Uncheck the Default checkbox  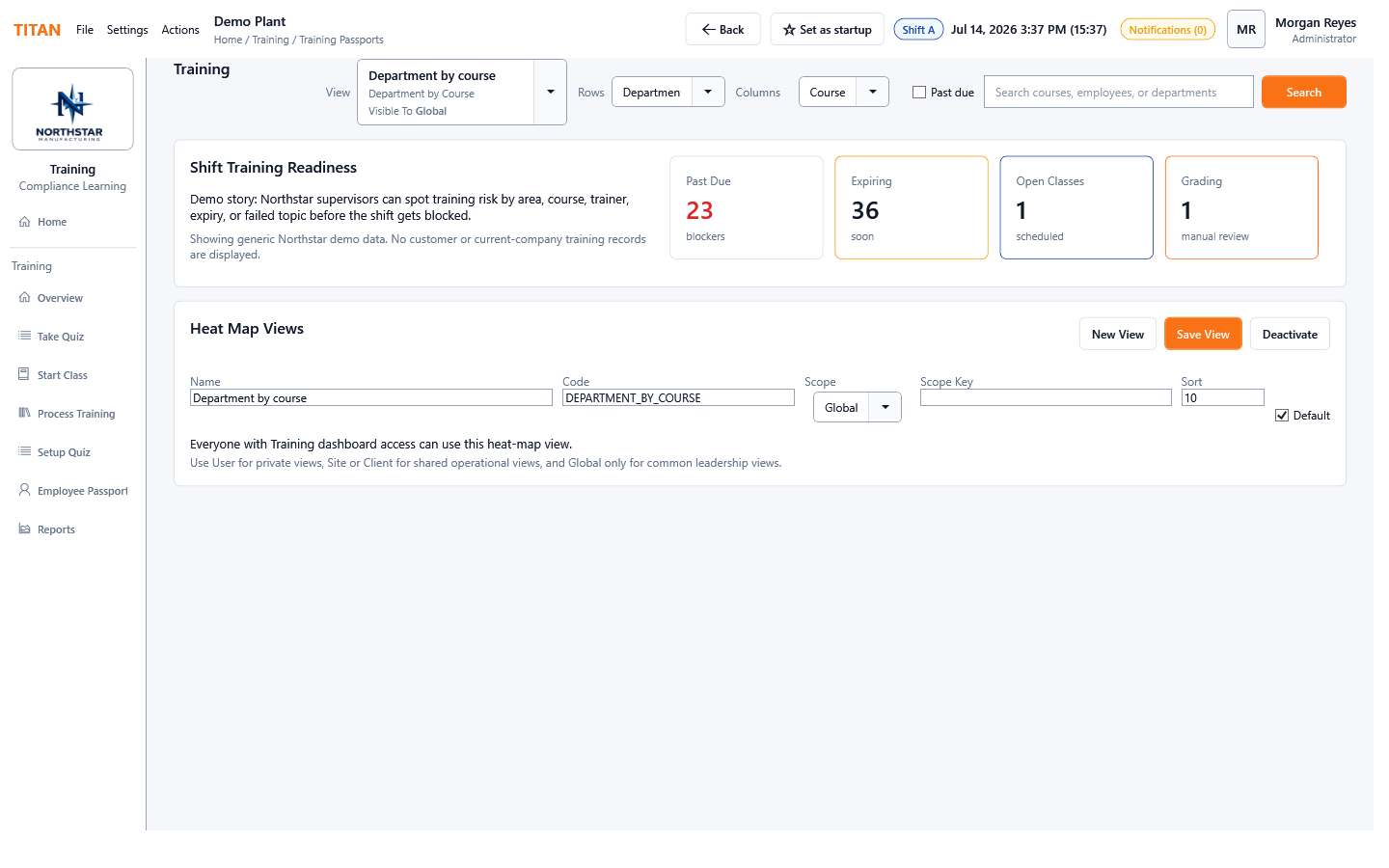1282,416
